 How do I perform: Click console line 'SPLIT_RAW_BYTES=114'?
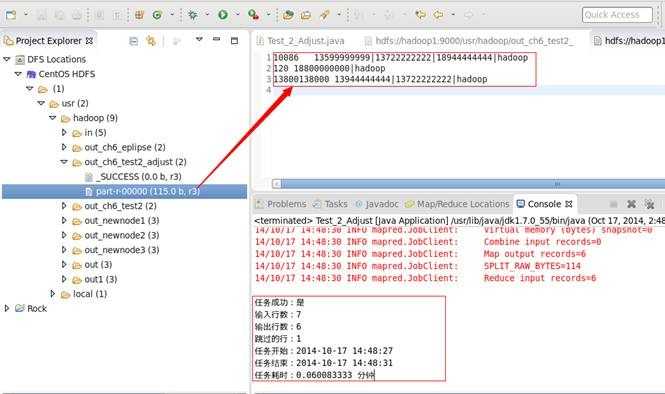(x=532, y=266)
